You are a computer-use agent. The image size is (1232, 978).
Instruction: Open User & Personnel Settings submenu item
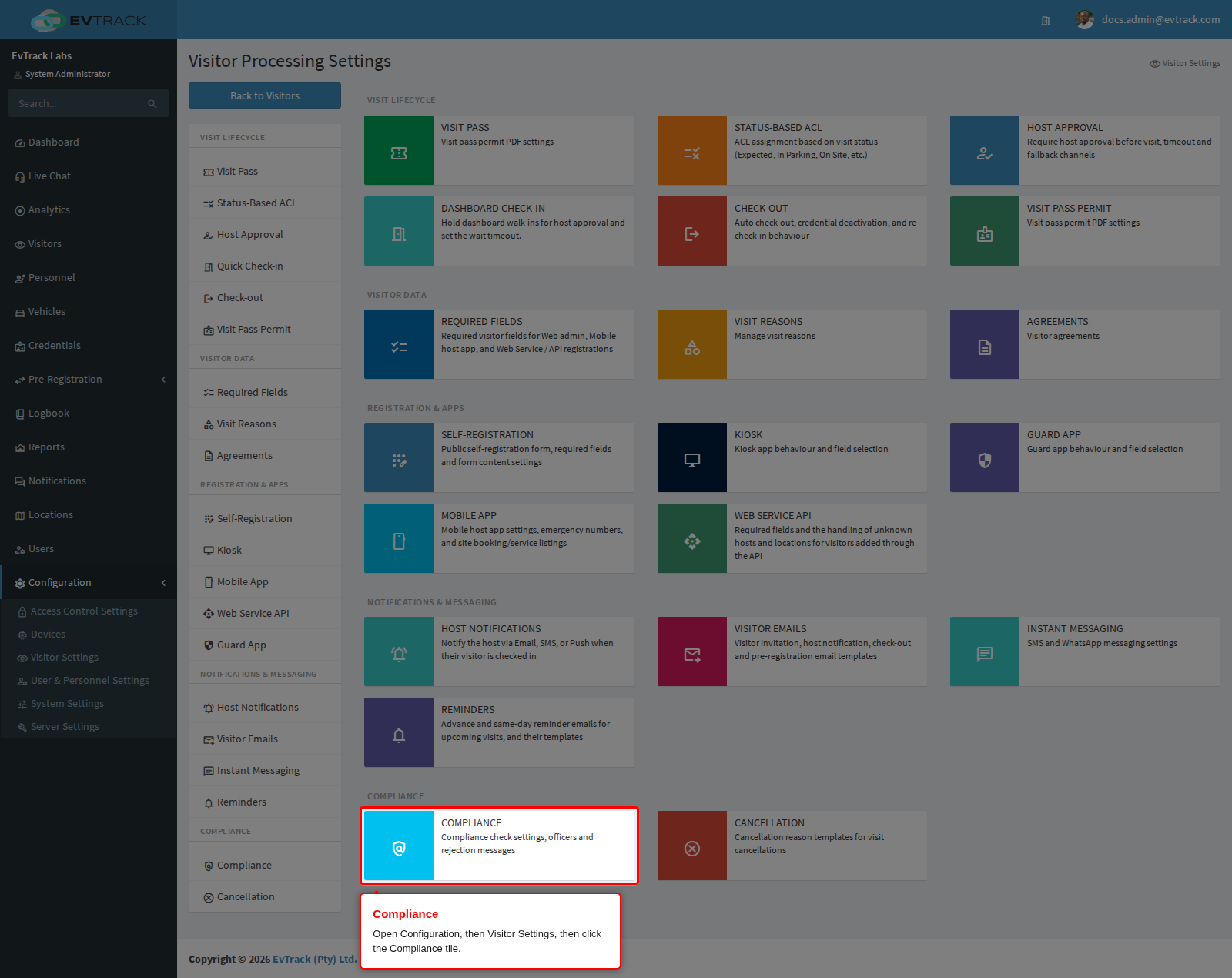tap(89, 681)
